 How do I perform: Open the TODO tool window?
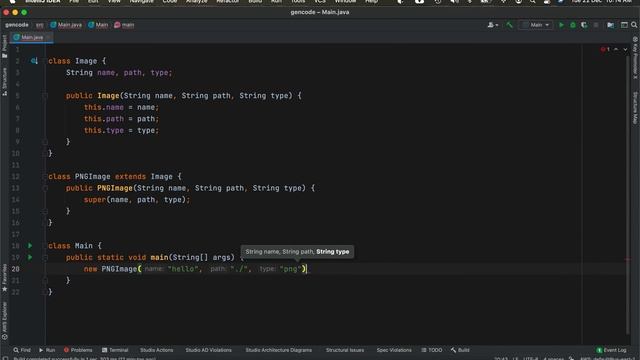[432, 350]
